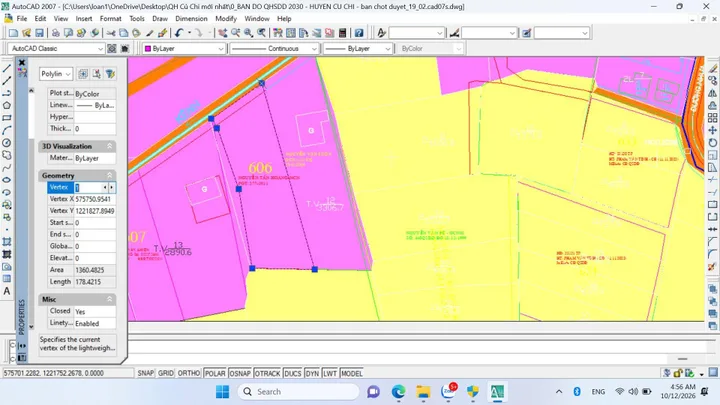Click the Closed property value Yes
This screenshot has height=405, width=720.
pyautogui.click(x=95, y=311)
